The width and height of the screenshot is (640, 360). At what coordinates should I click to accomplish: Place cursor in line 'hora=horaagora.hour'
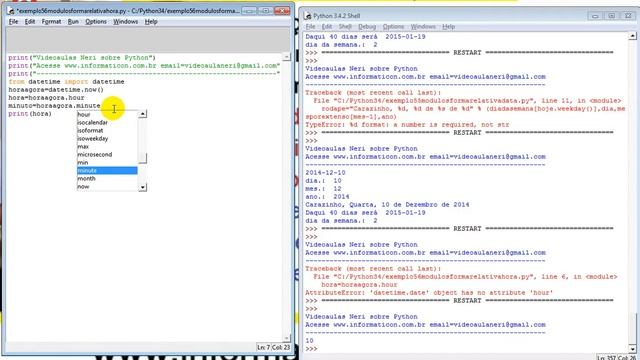tap(46, 98)
